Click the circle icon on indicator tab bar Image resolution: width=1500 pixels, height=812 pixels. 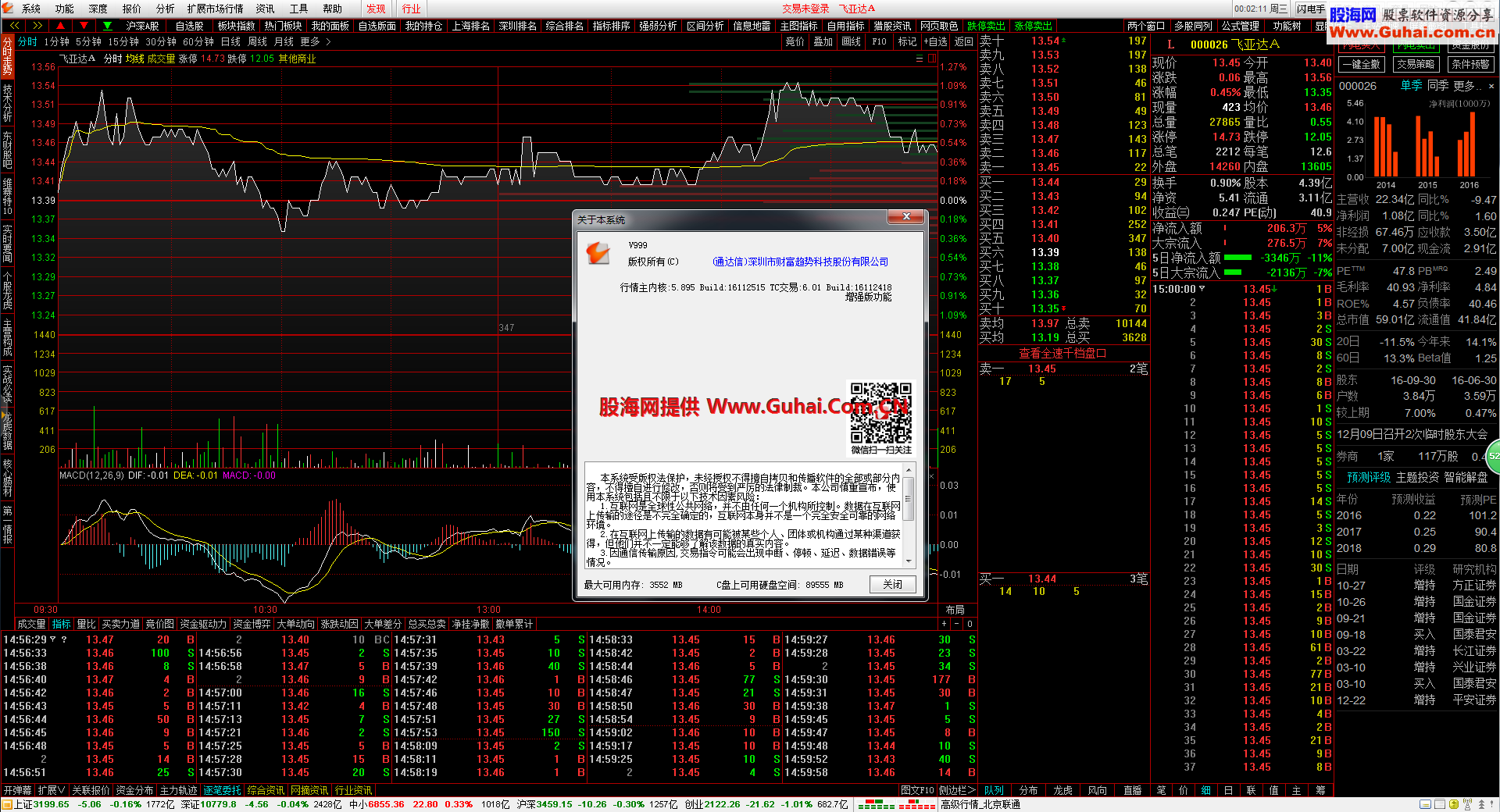pyautogui.click(x=970, y=624)
